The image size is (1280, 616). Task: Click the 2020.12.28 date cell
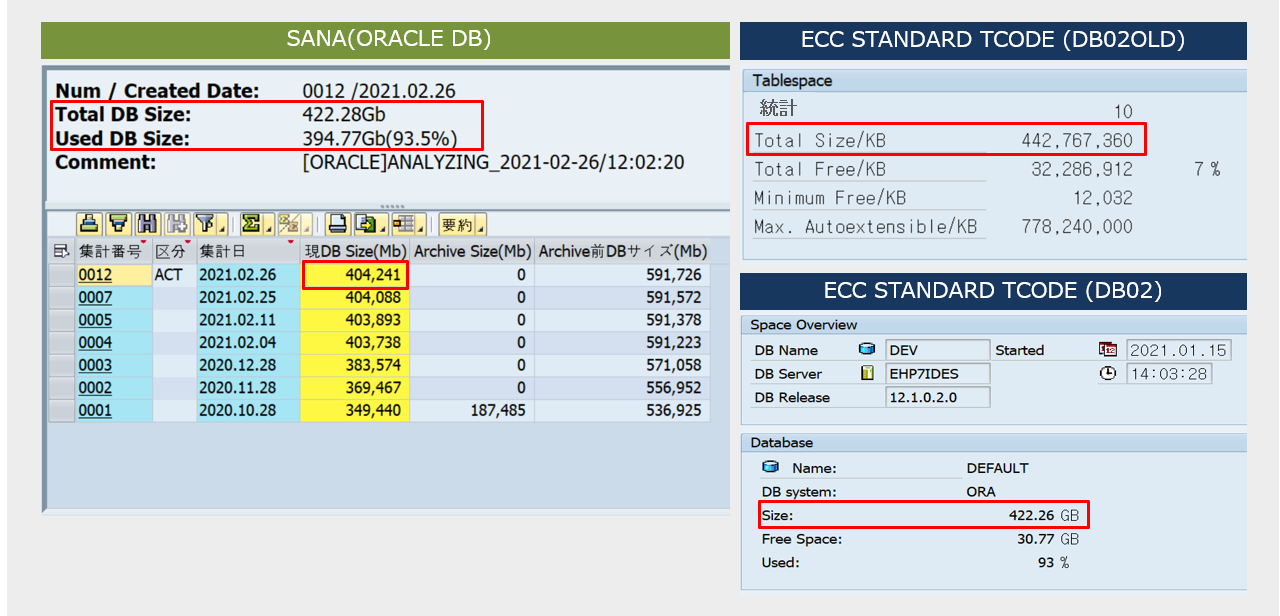(248, 365)
